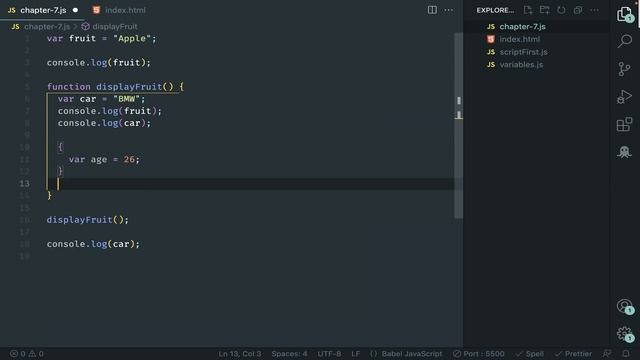Image resolution: width=640 pixels, height=360 pixels.
Task: Click the EXPLORER panel title
Action: click(x=495, y=10)
